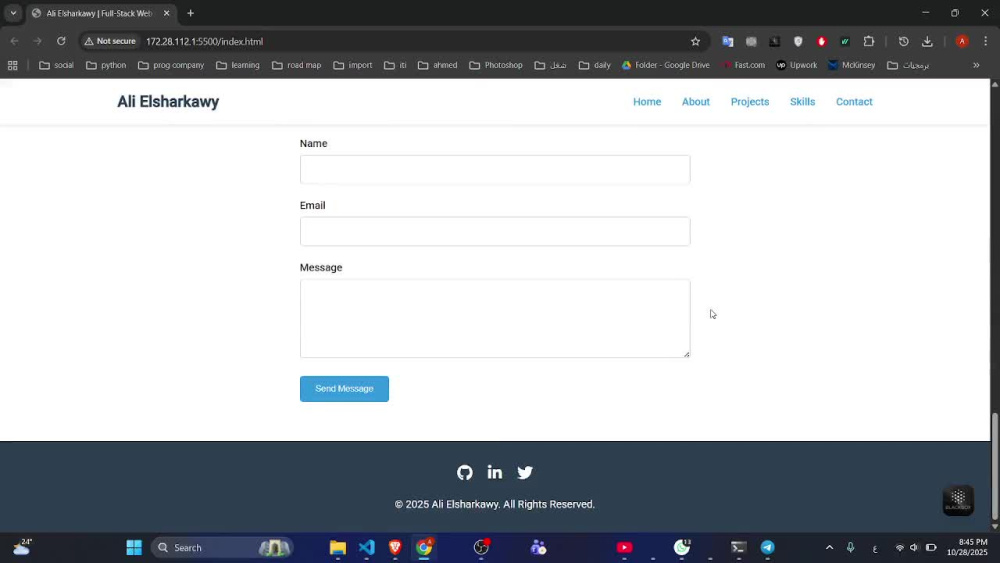Open the Fast.com bookmark
Viewport: 1000px width, 563px height.
(x=743, y=65)
